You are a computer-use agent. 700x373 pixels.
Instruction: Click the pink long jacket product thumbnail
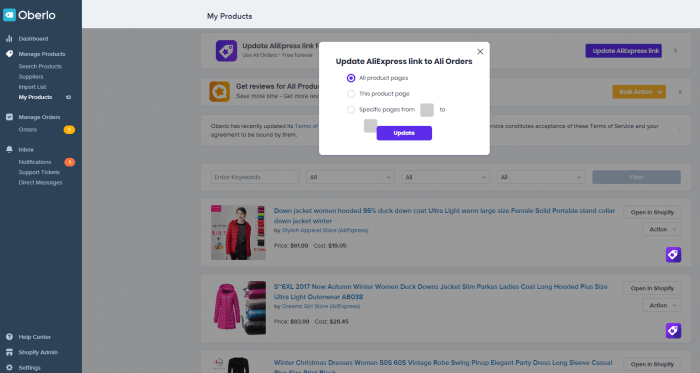pos(238,308)
